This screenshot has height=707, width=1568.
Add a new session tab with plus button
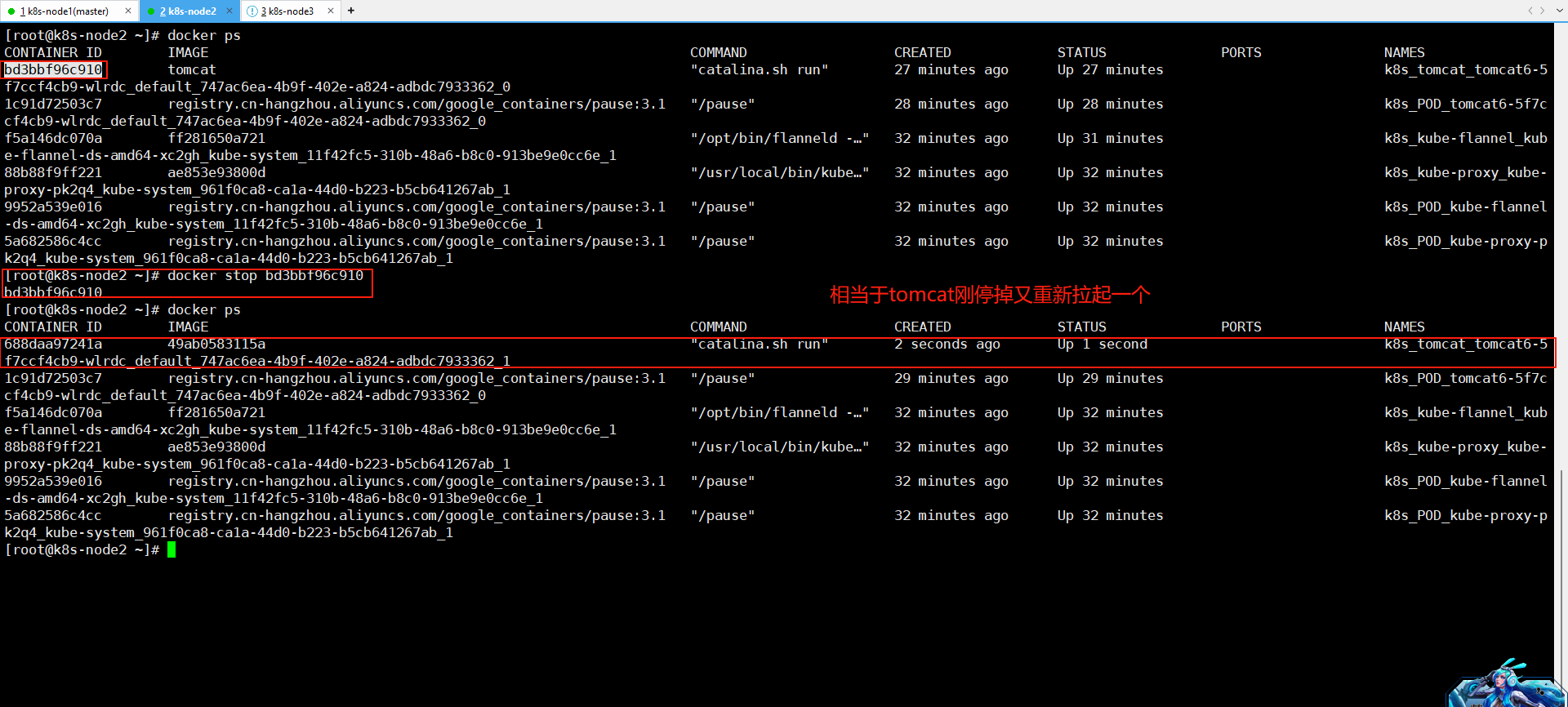click(351, 11)
